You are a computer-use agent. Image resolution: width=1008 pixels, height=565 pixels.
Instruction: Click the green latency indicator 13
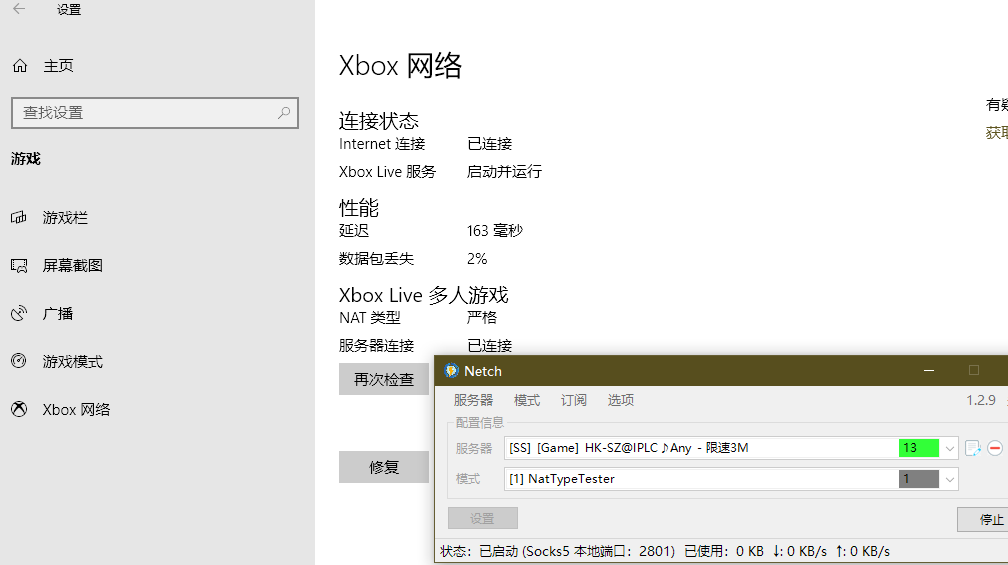[x=919, y=448]
